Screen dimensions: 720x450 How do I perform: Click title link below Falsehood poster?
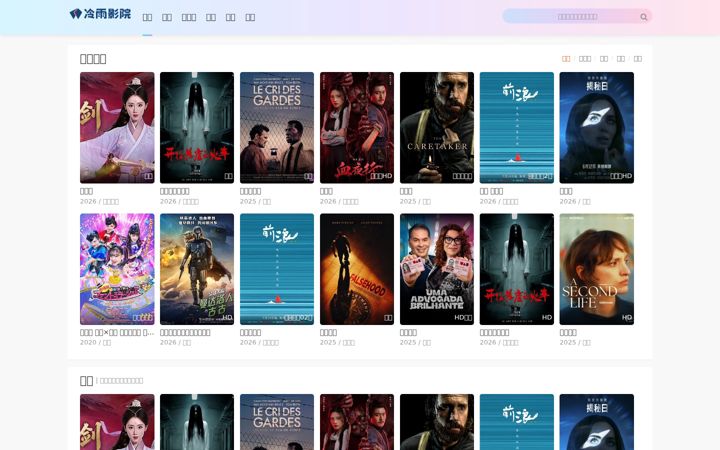click(328, 332)
